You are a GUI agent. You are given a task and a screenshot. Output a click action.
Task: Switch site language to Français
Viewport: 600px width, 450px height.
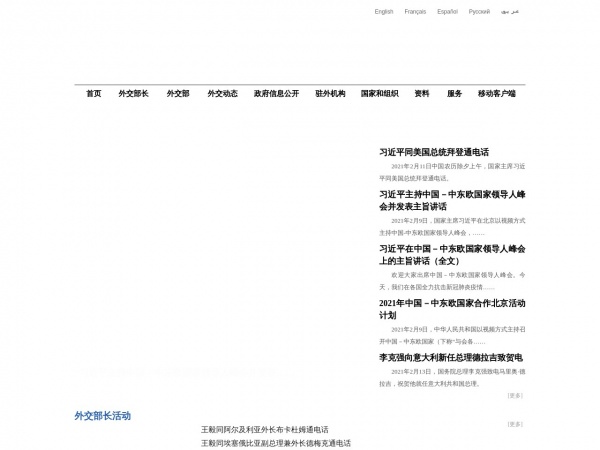pyautogui.click(x=415, y=11)
